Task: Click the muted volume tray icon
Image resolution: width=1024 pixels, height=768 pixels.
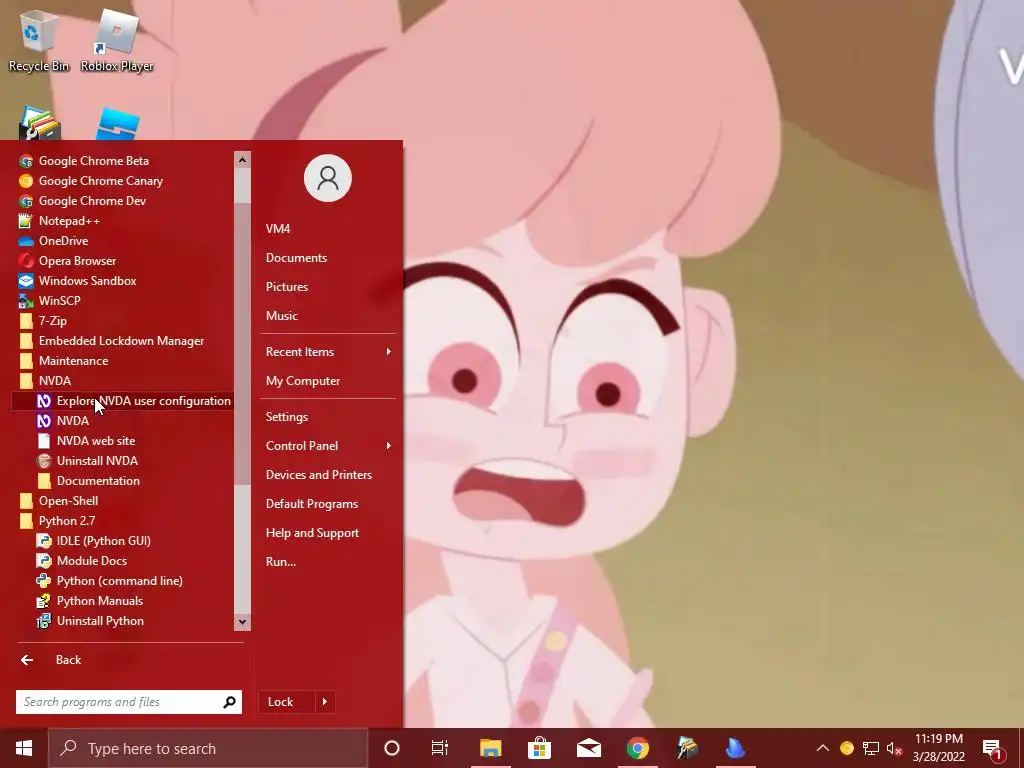Action: point(894,748)
